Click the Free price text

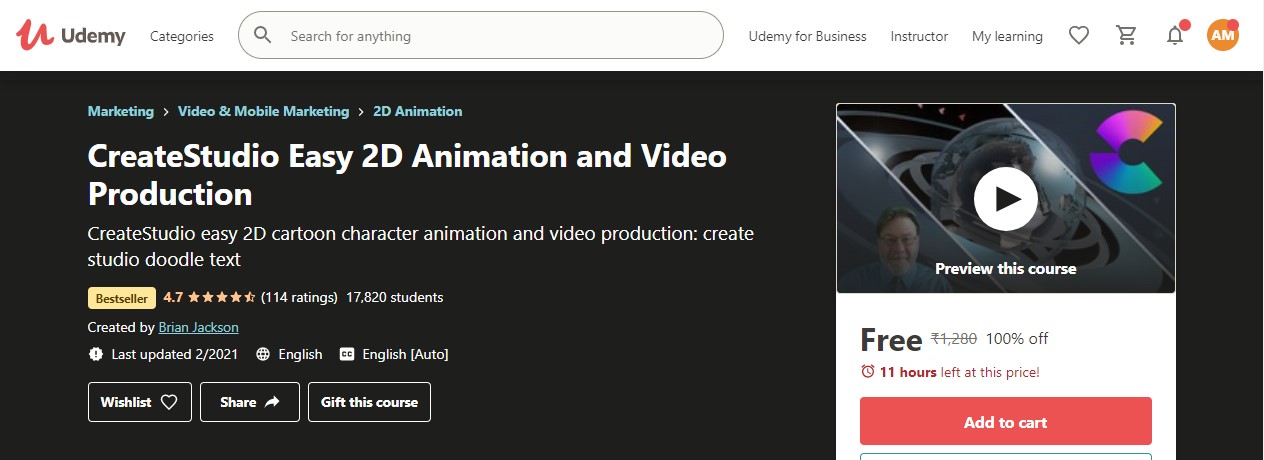tap(890, 340)
